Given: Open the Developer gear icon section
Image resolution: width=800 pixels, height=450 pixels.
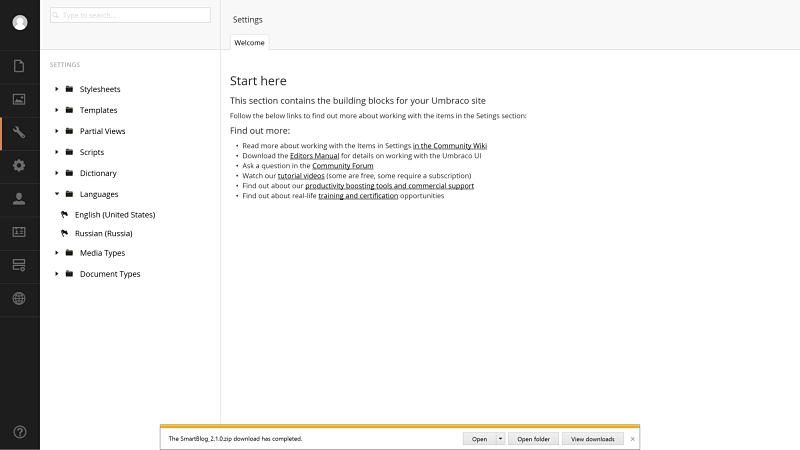Looking at the screenshot, I should point(19,165).
